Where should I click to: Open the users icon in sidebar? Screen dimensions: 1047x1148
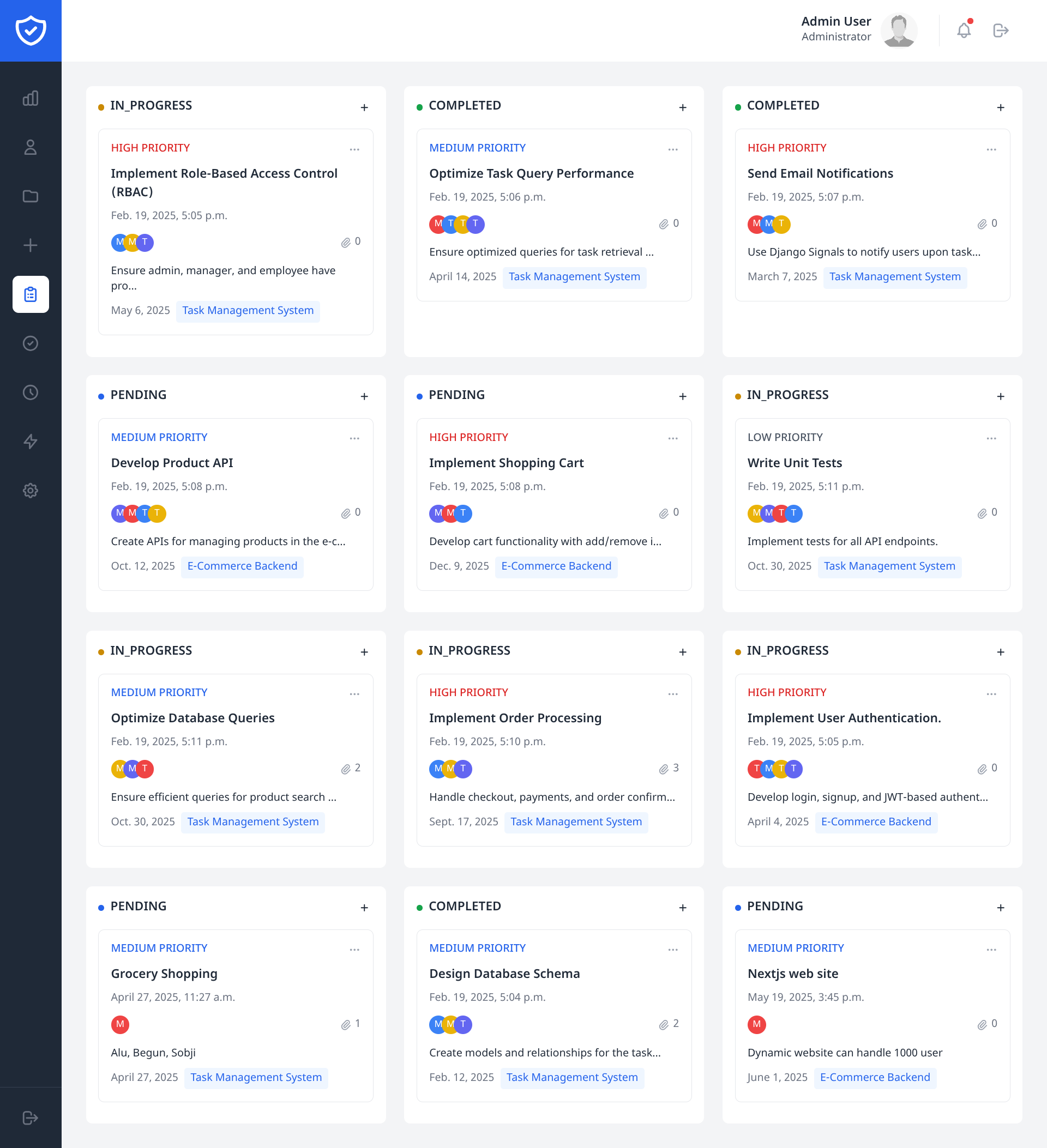coord(30,148)
